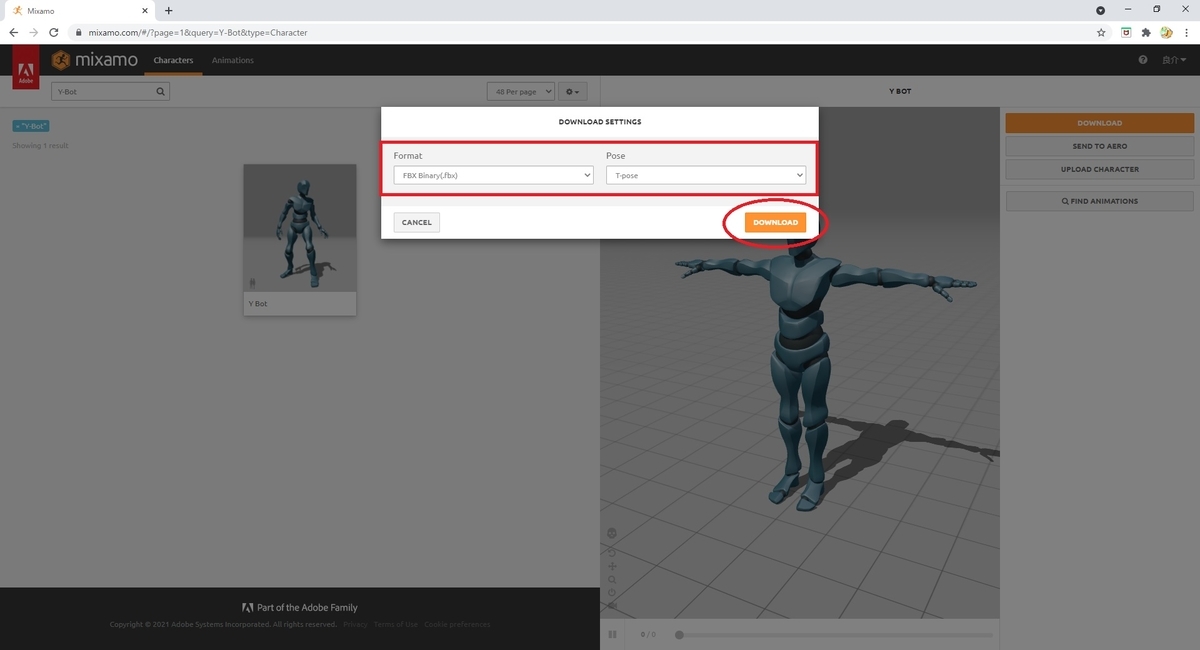The width and height of the screenshot is (1200, 650).
Task: Click the Find Animations button
Action: [1099, 201]
